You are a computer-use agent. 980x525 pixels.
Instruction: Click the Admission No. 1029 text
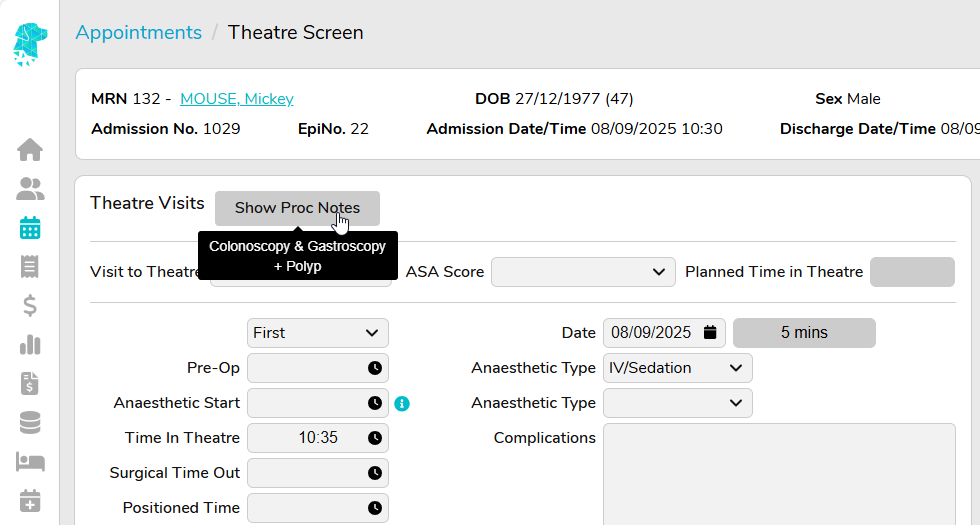coord(166,129)
